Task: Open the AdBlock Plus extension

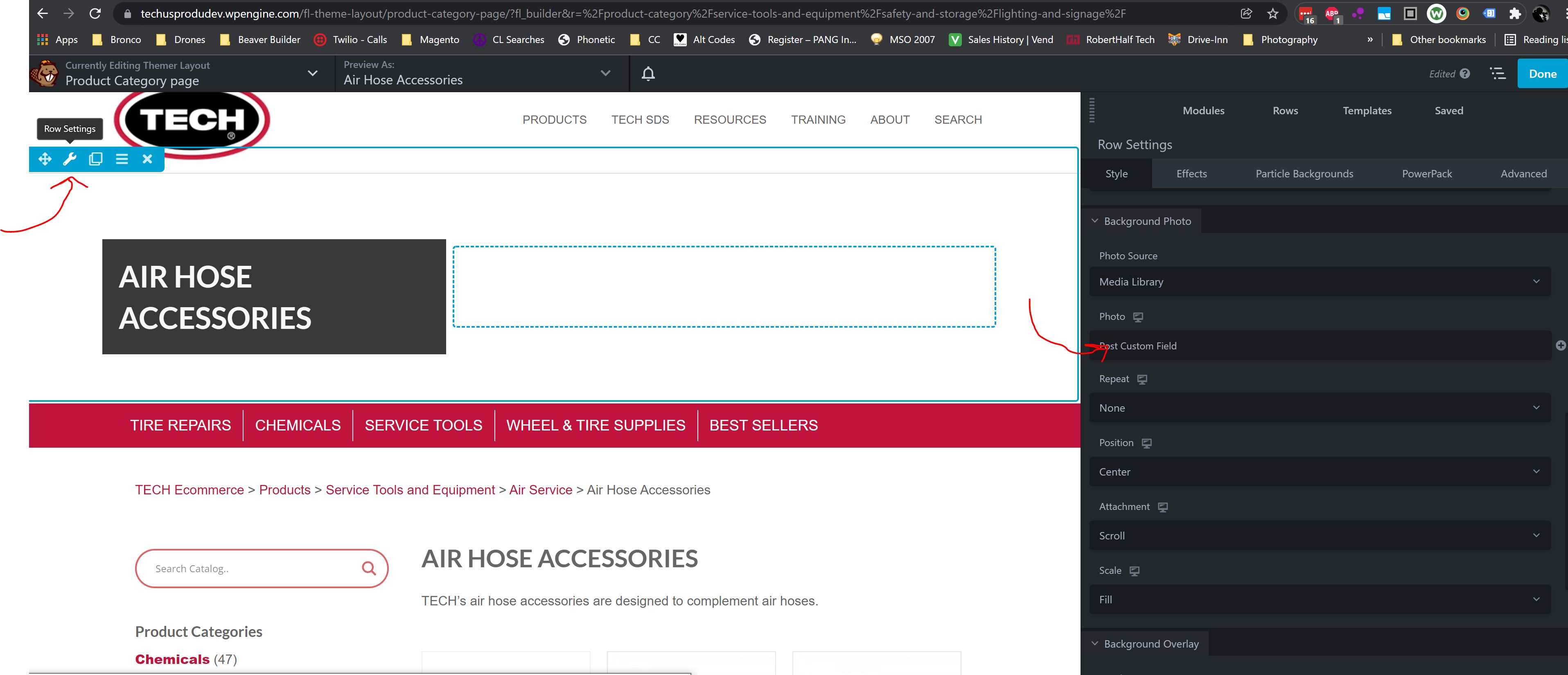Action: click(x=1332, y=14)
